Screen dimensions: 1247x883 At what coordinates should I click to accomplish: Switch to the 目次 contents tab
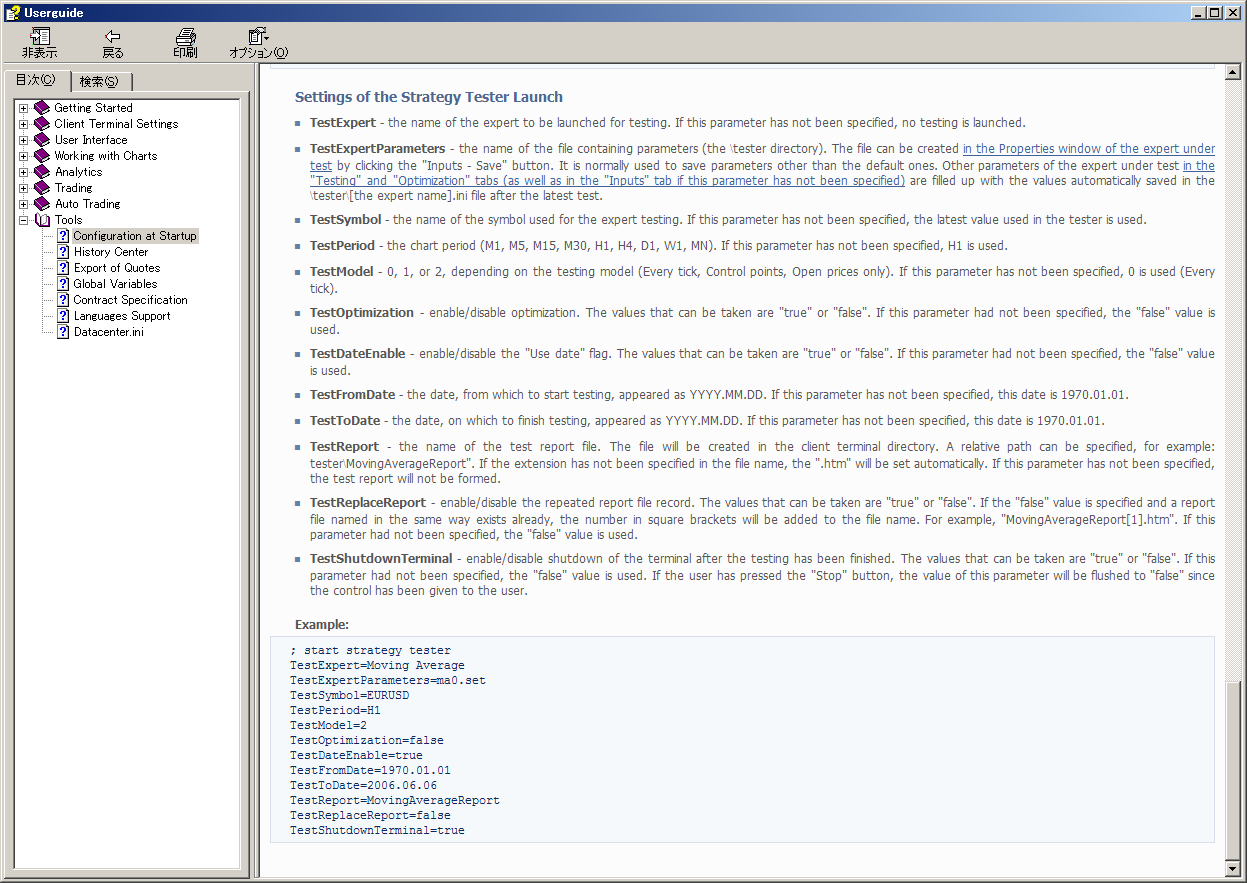click(36, 81)
